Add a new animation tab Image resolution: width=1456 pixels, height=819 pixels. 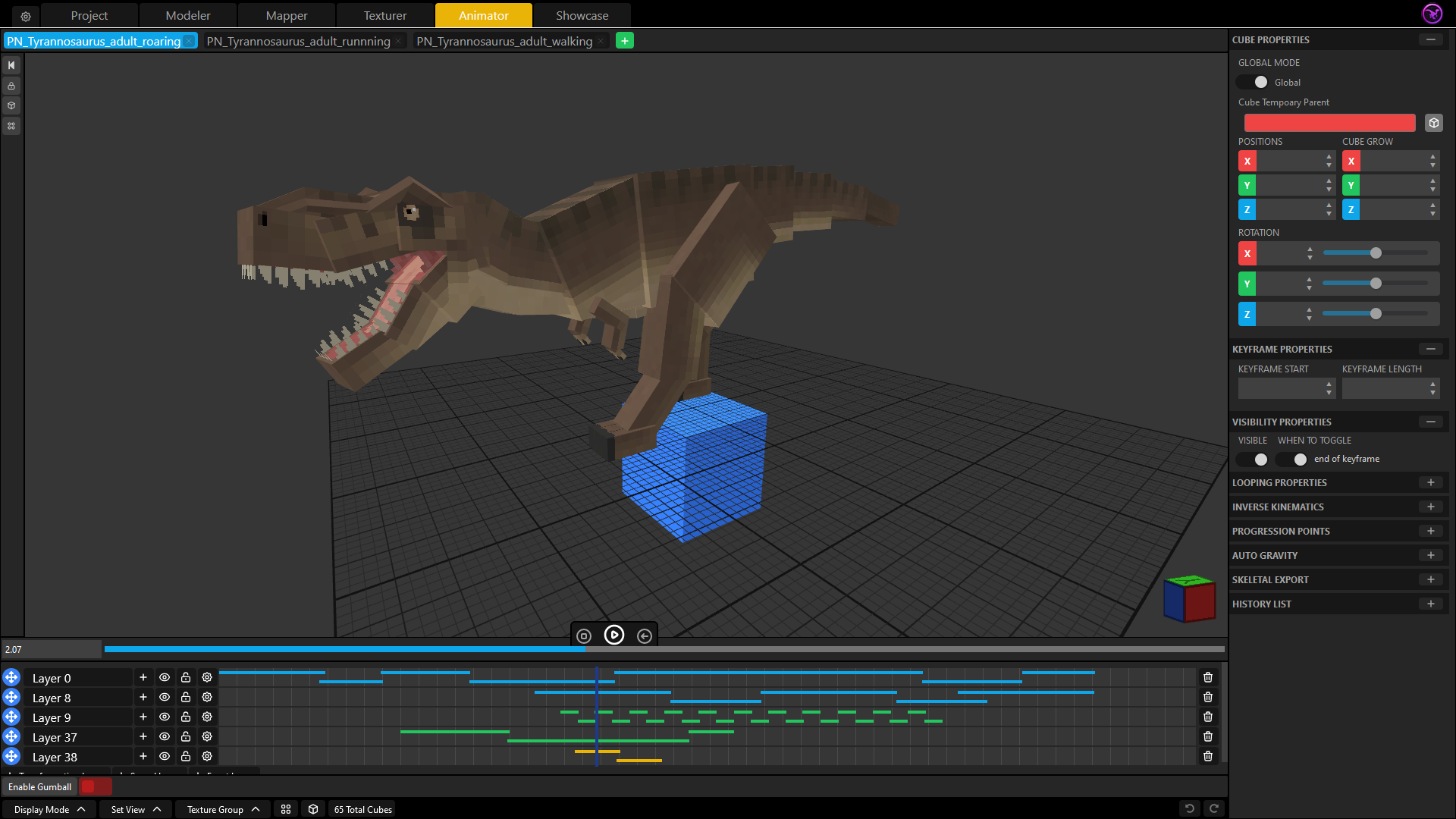click(624, 41)
